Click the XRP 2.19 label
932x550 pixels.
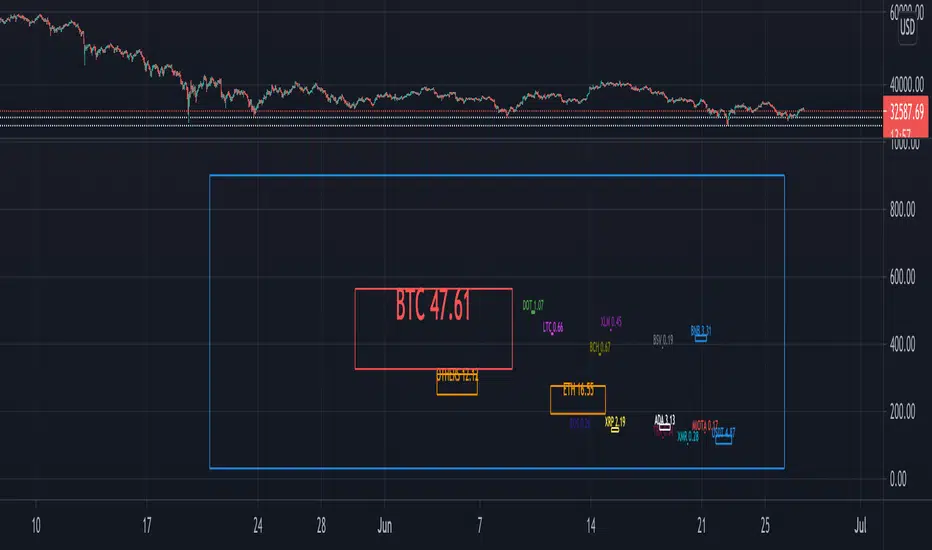(615, 422)
